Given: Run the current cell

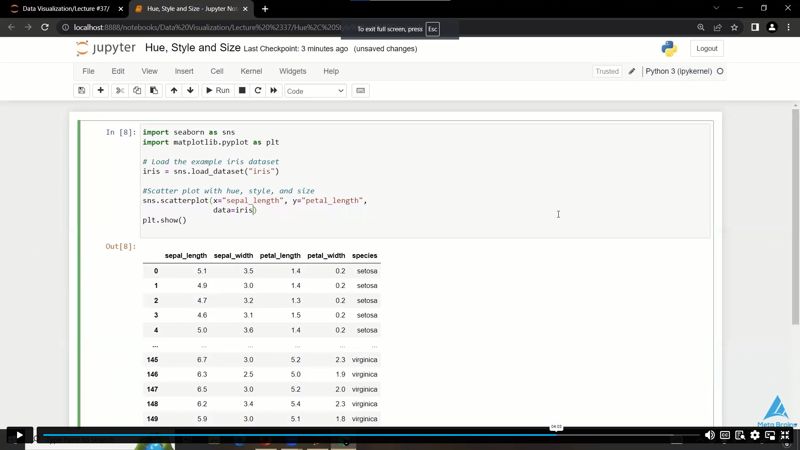Looking at the screenshot, I should (x=218, y=91).
